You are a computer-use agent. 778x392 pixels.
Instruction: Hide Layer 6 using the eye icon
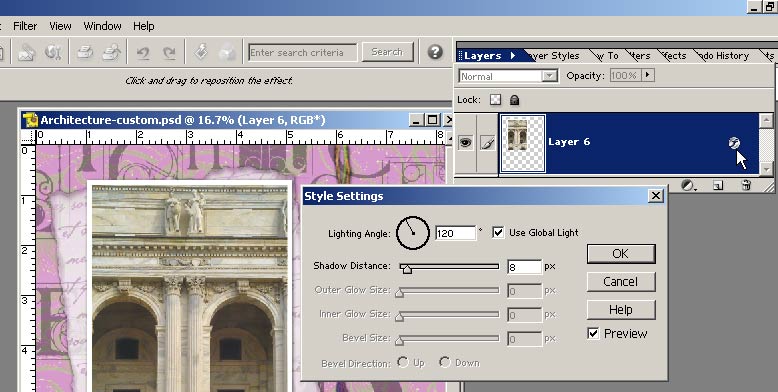pos(465,143)
